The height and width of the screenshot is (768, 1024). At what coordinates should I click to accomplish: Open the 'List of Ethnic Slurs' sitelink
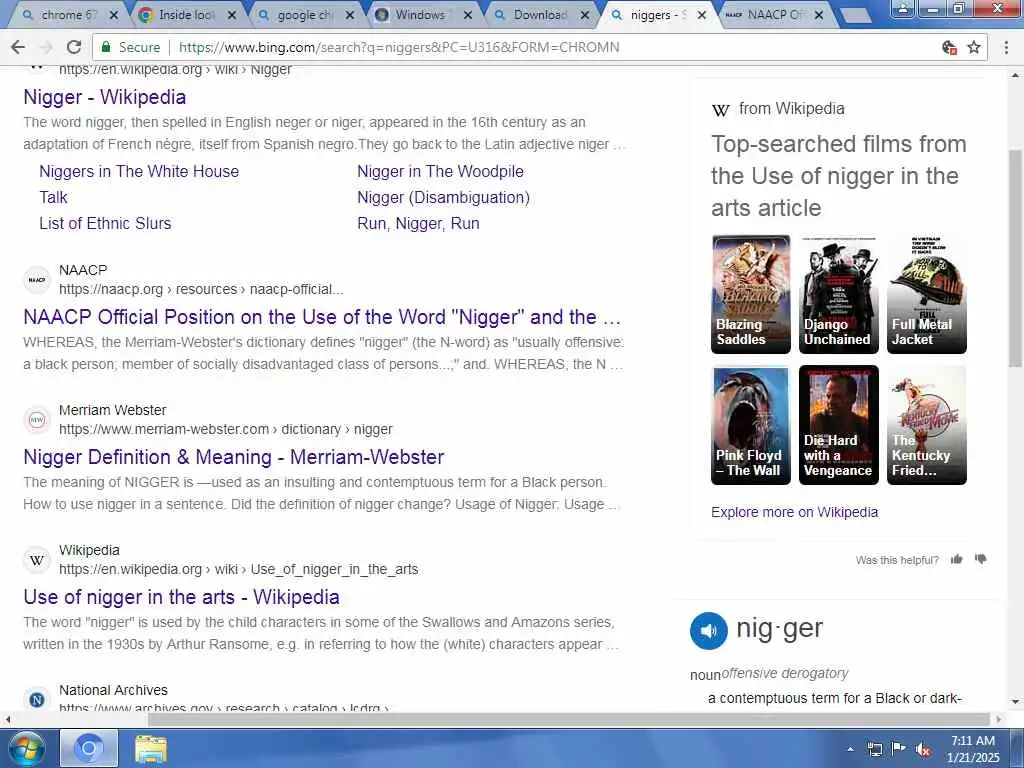click(105, 223)
